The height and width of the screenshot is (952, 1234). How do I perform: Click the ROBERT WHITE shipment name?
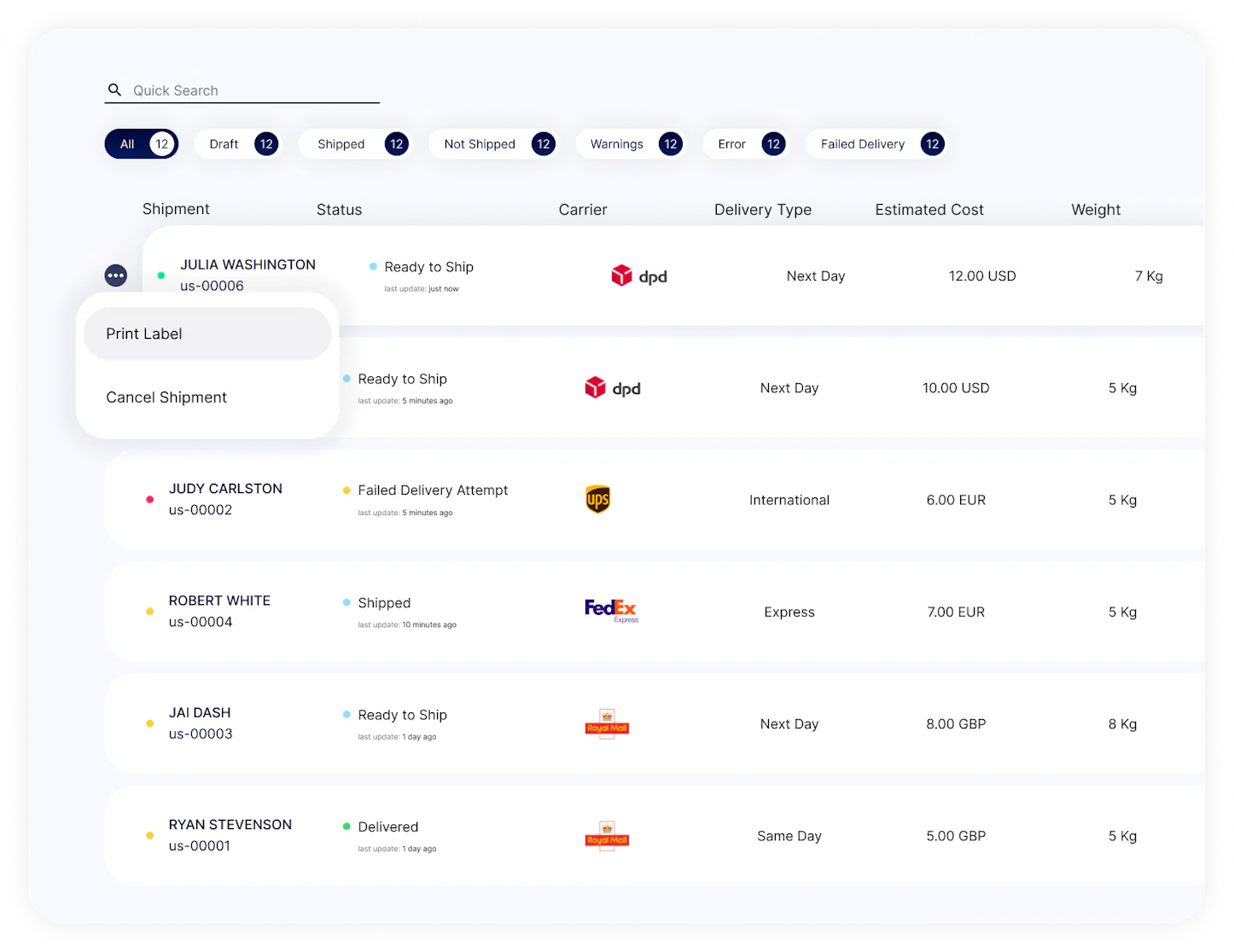coord(219,601)
